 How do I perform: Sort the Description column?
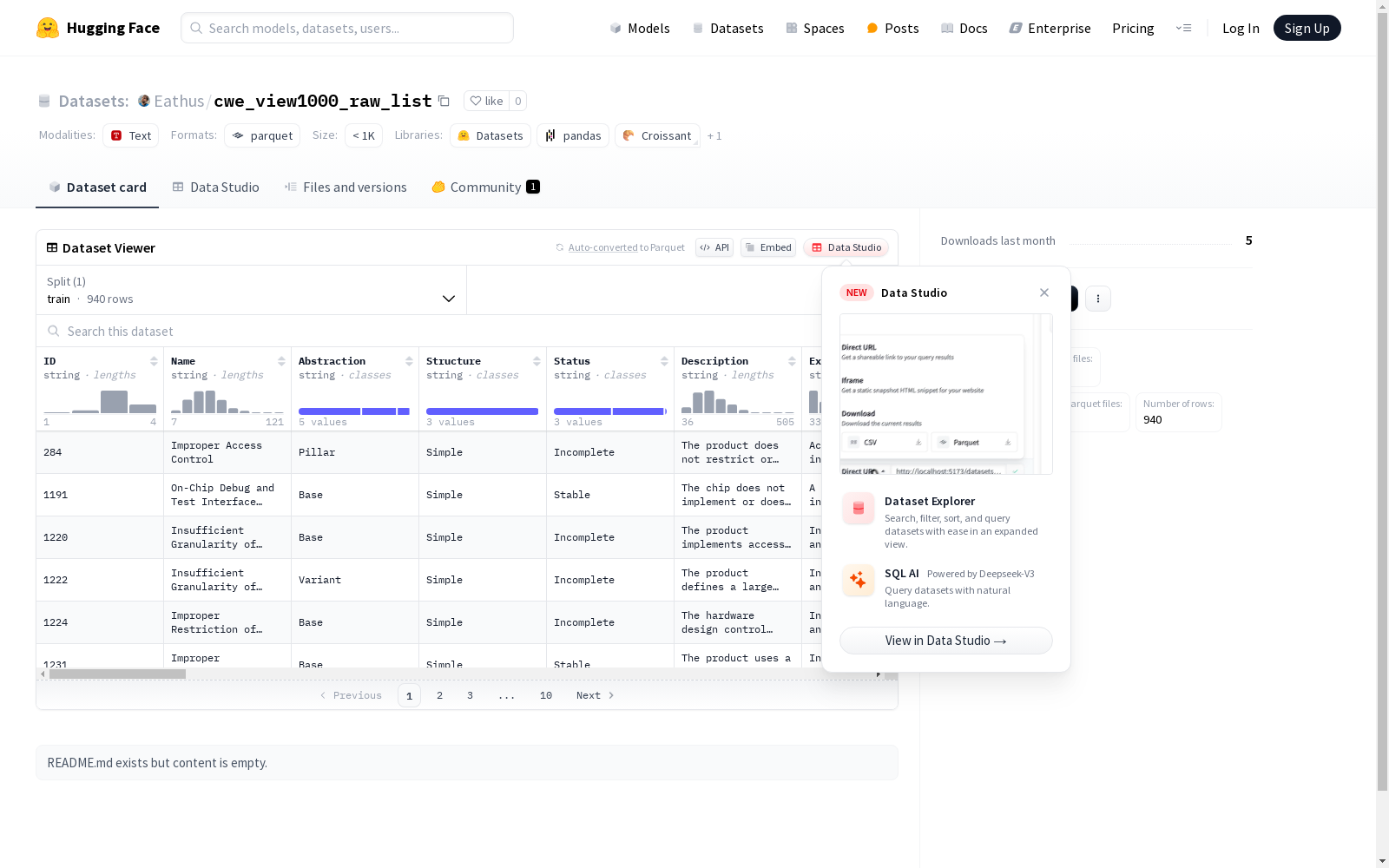(x=792, y=361)
